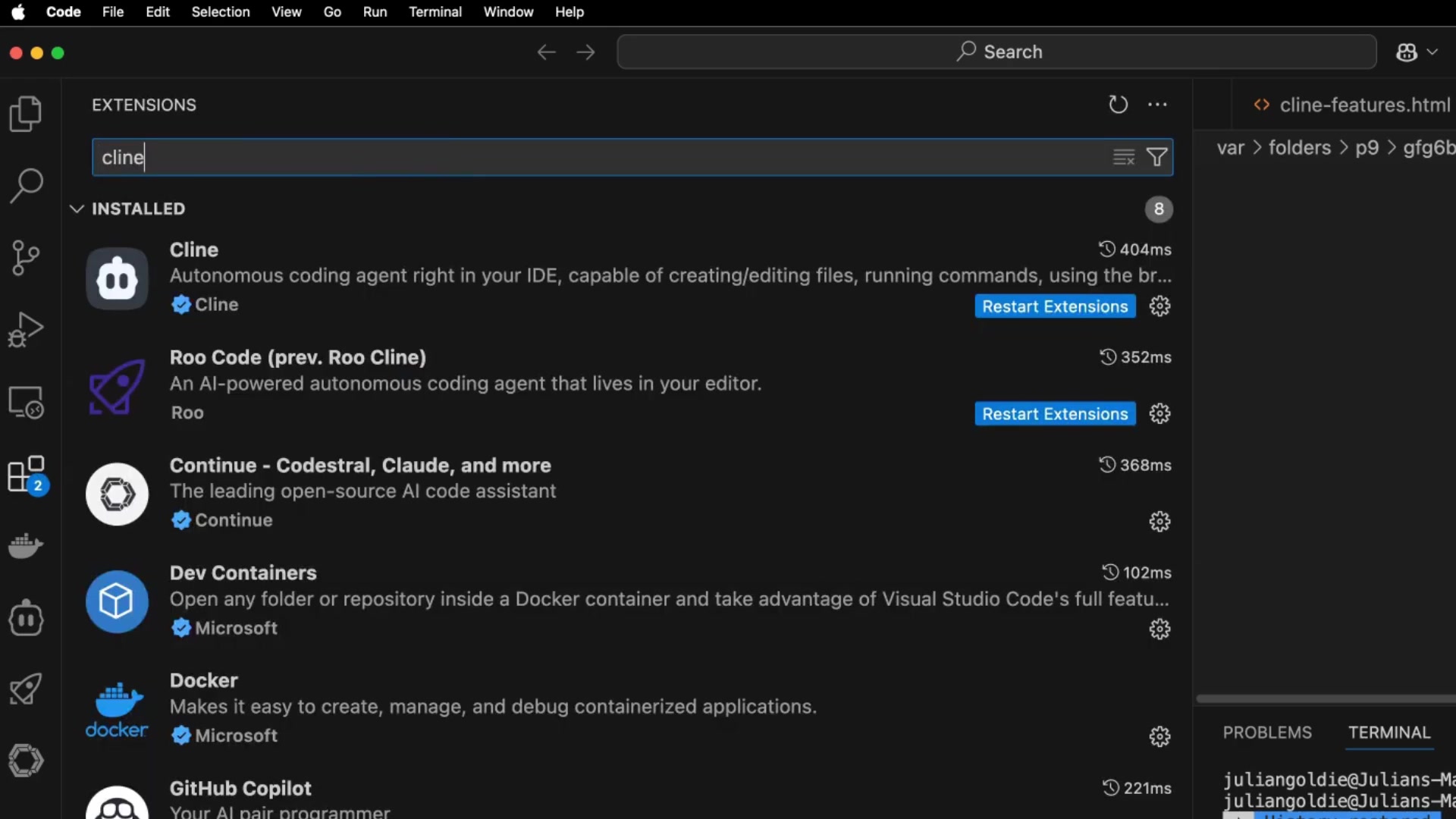Open Continue view in activity bar

click(27, 761)
